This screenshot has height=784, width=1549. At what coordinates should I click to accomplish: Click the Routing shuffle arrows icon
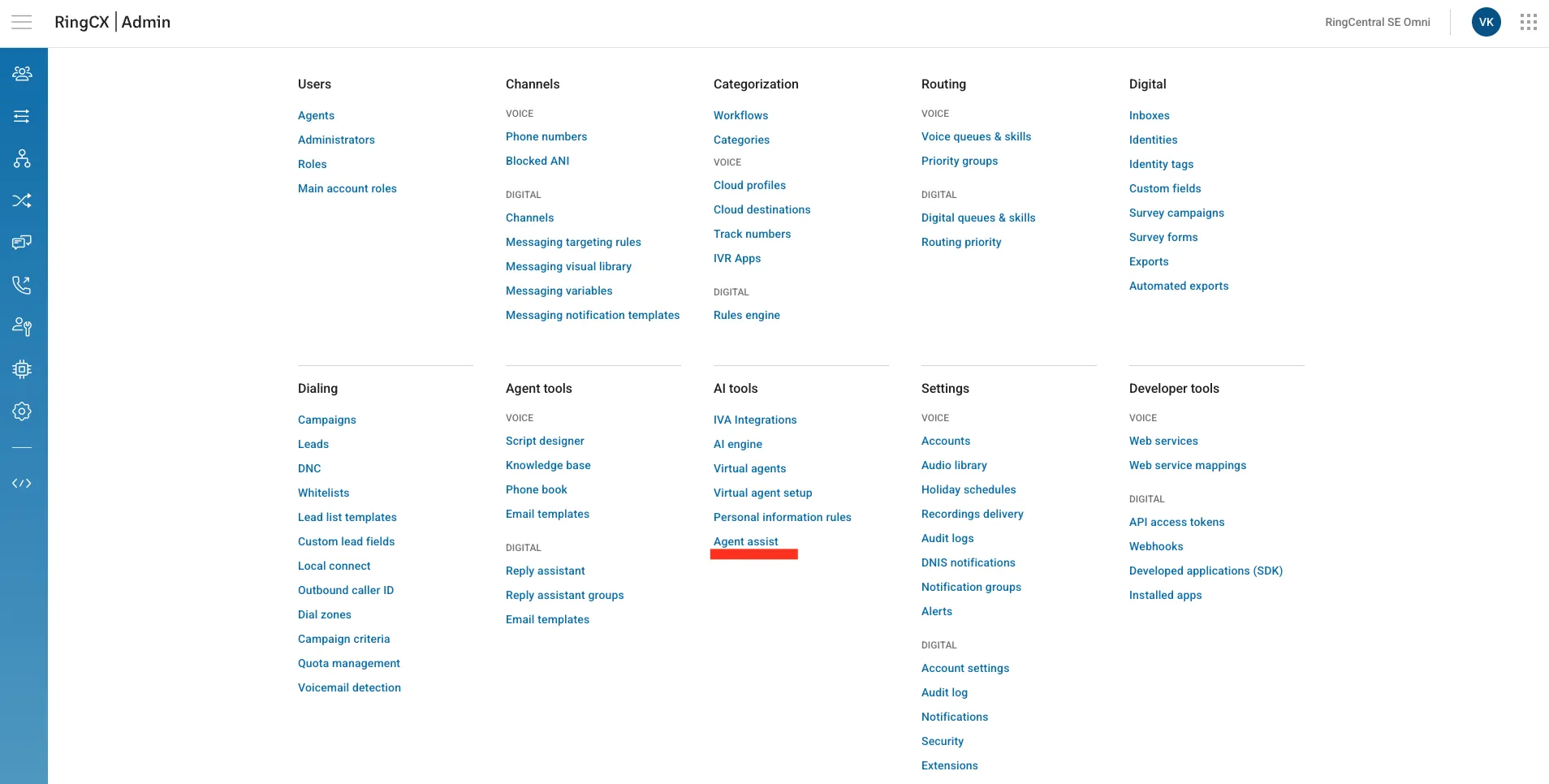pyautogui.click(x=22, y=200)
